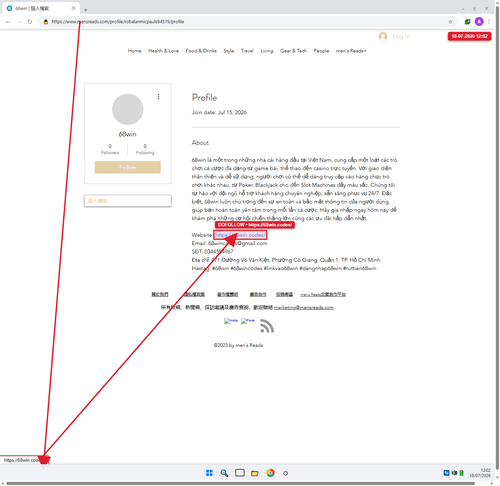Click the RSS feed icon in footer
The height and width of the screenshot is (486, 500).
[x=267, y=326]
